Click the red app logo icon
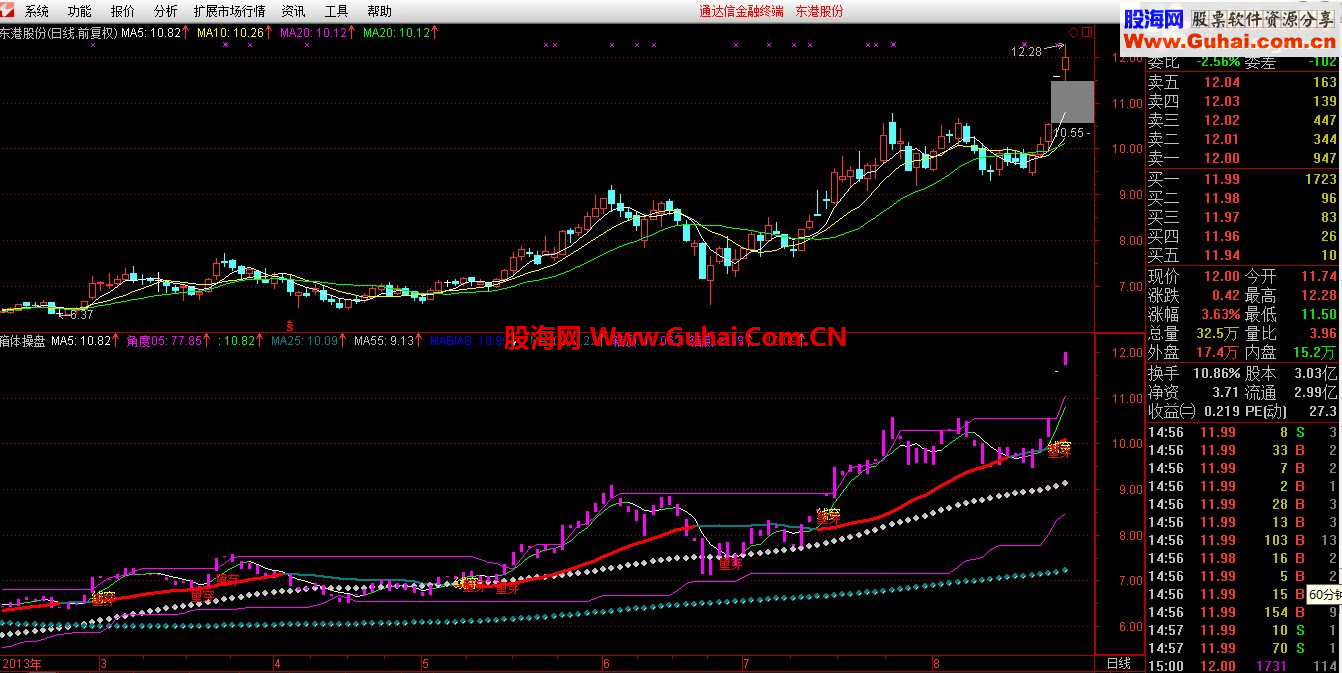Image resolution: width=1342 pixels, height=673 pixels. point(10,11)
